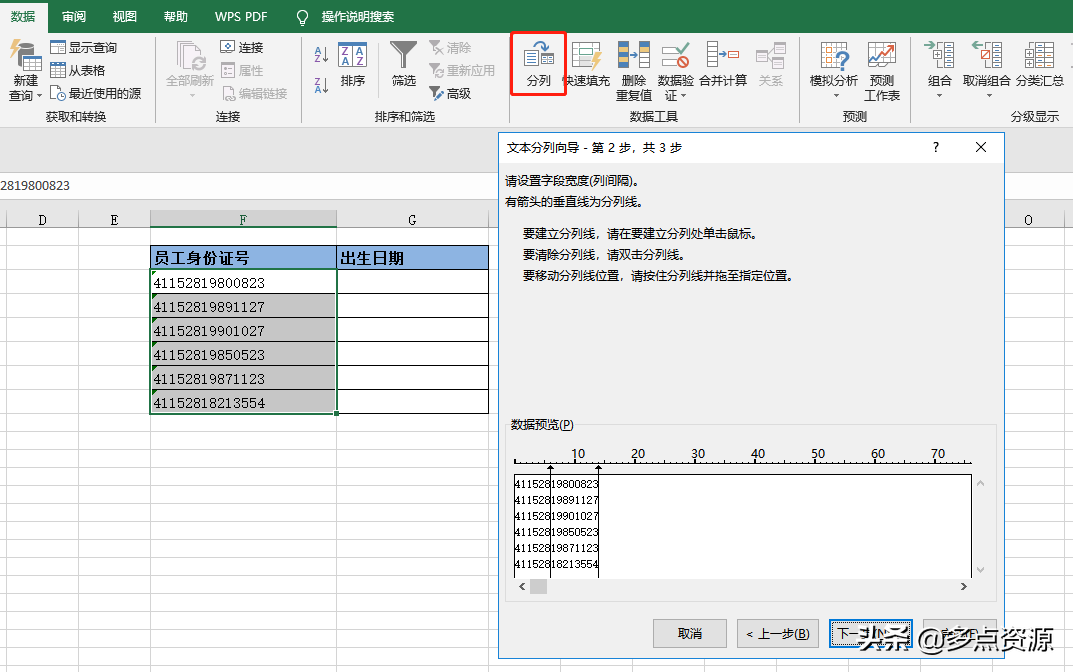Image resolution: width=1073 pixels, height=672 pixels.
Task: Expand 模拟分析 dropdown arrow
Action: click(836, 96)
